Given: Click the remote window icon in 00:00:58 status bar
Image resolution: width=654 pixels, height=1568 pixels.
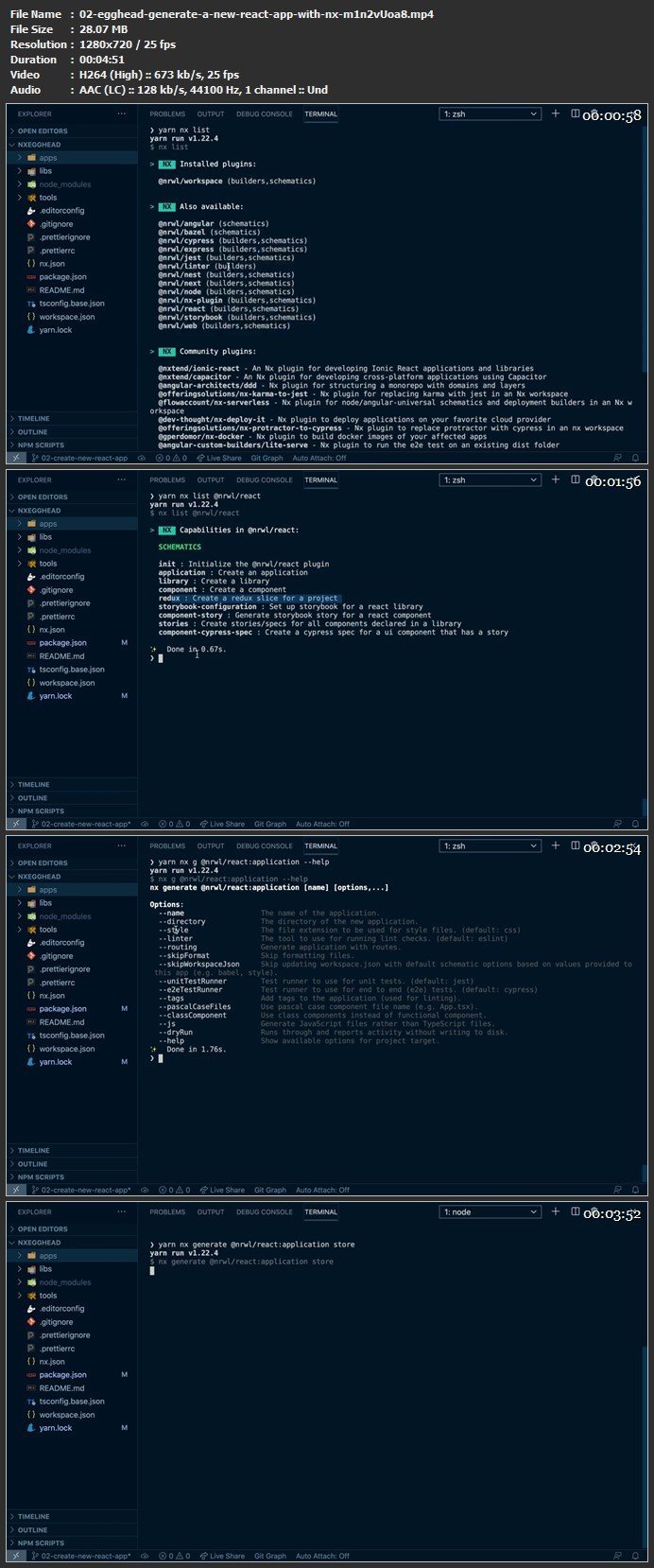Looking at the screenshot, I should [x=16, y=458].
